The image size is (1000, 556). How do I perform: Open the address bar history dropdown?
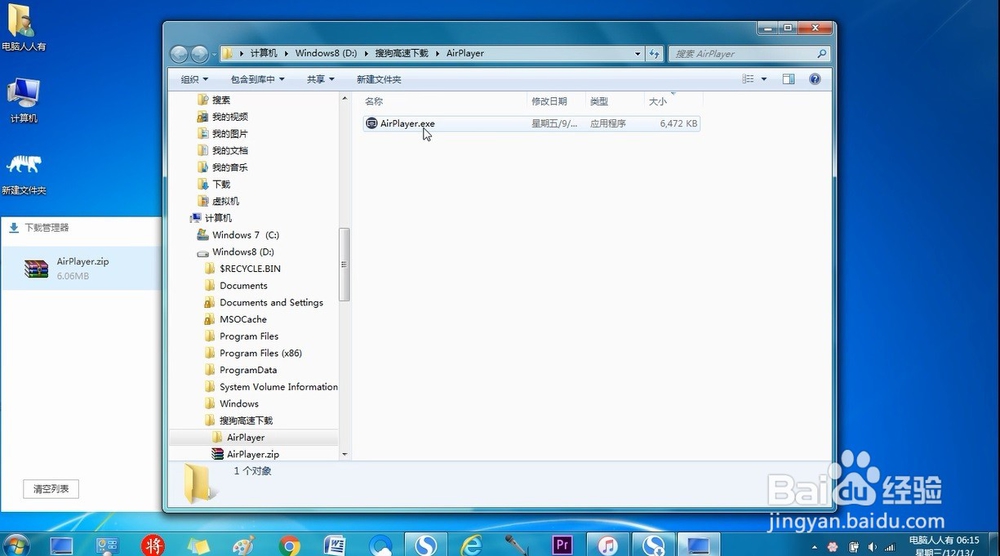637,54
